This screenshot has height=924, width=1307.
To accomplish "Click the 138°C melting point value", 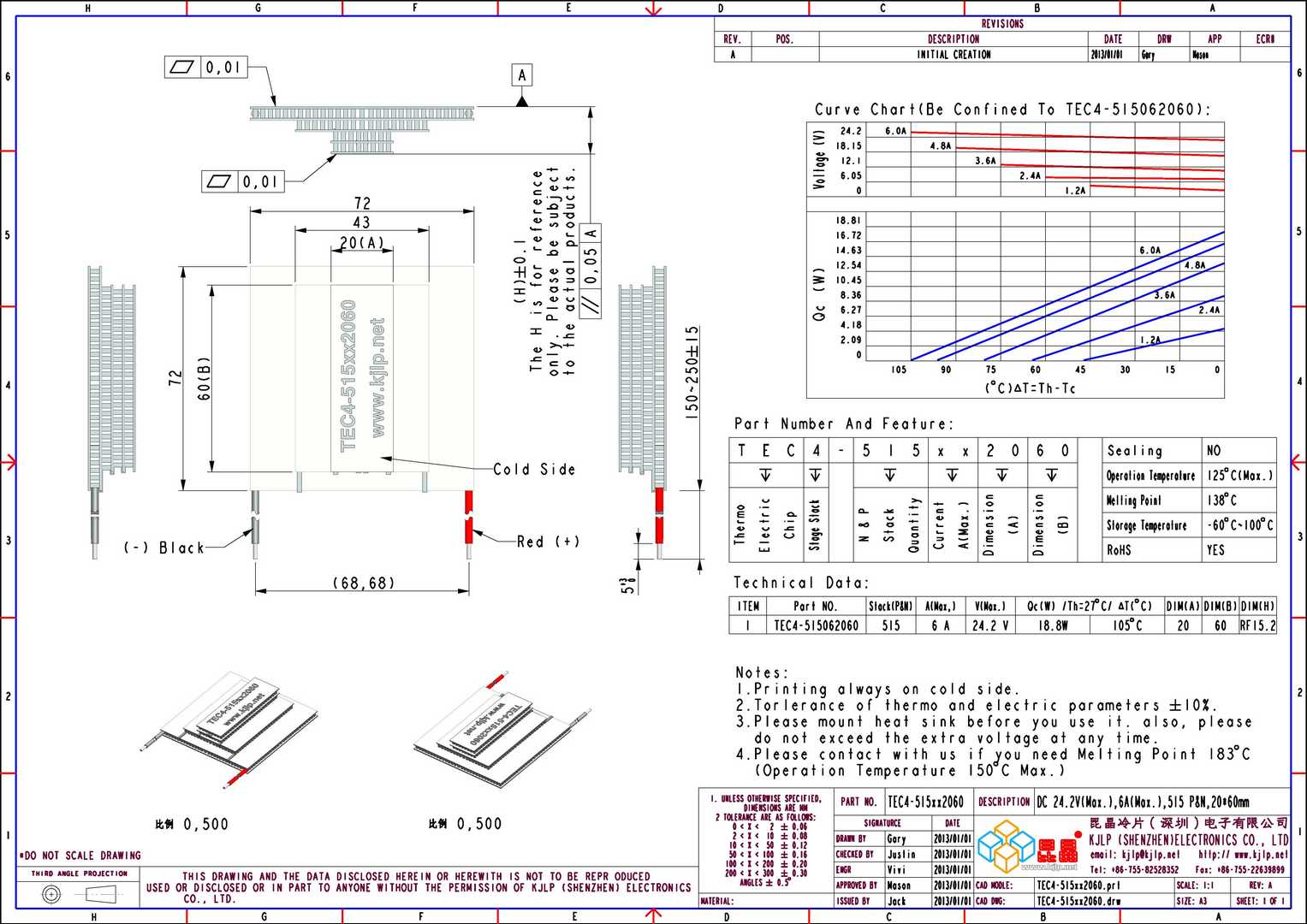I will click(x=1222, y=500).
